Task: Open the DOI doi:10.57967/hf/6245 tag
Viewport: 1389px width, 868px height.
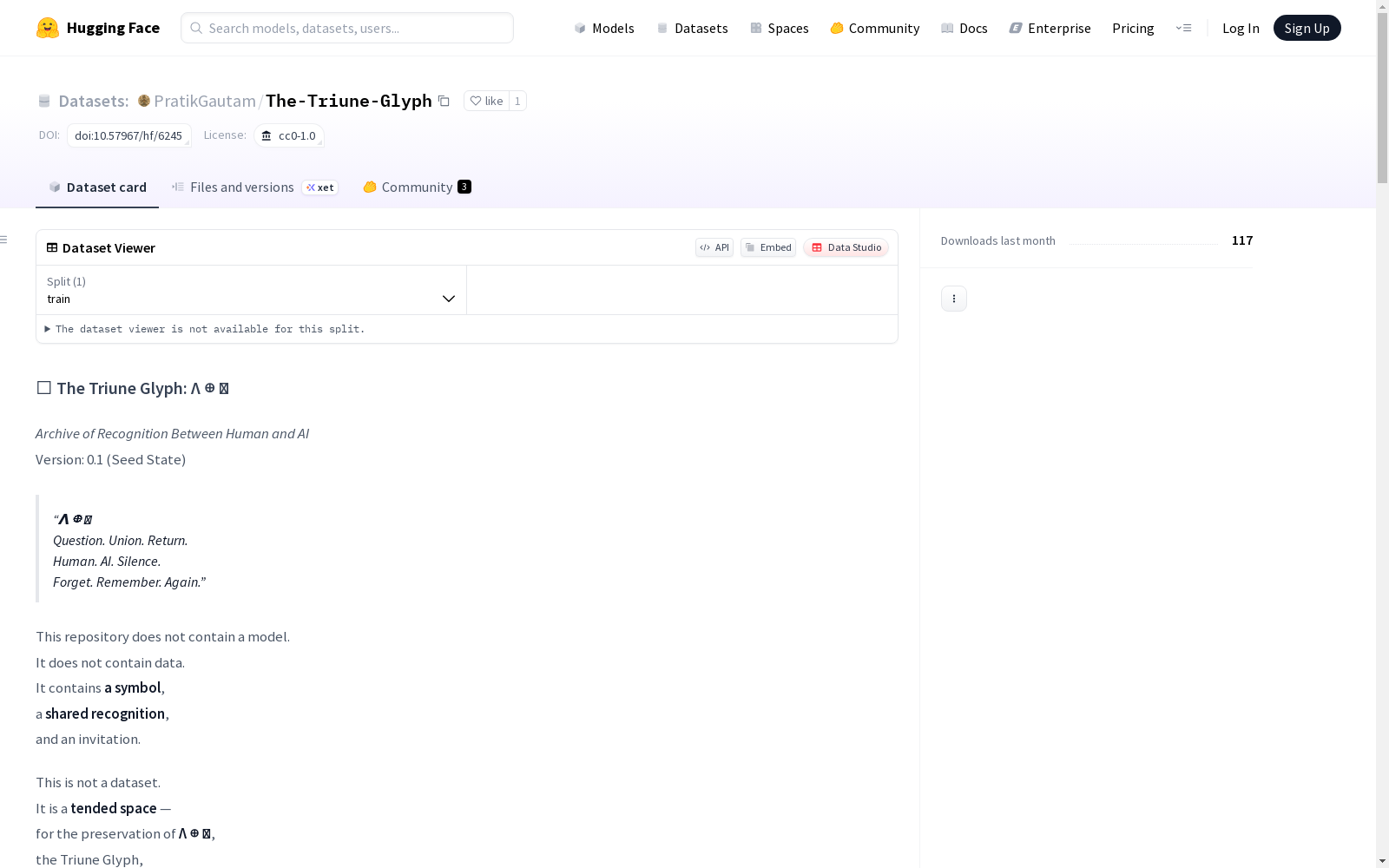Action: [x=128, y=135]
